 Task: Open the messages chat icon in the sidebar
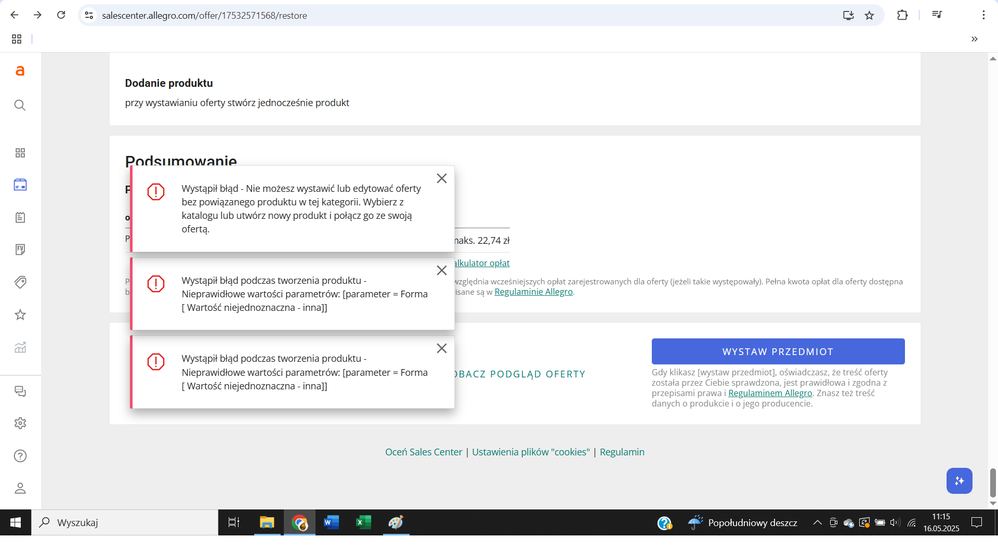(20, 391)
